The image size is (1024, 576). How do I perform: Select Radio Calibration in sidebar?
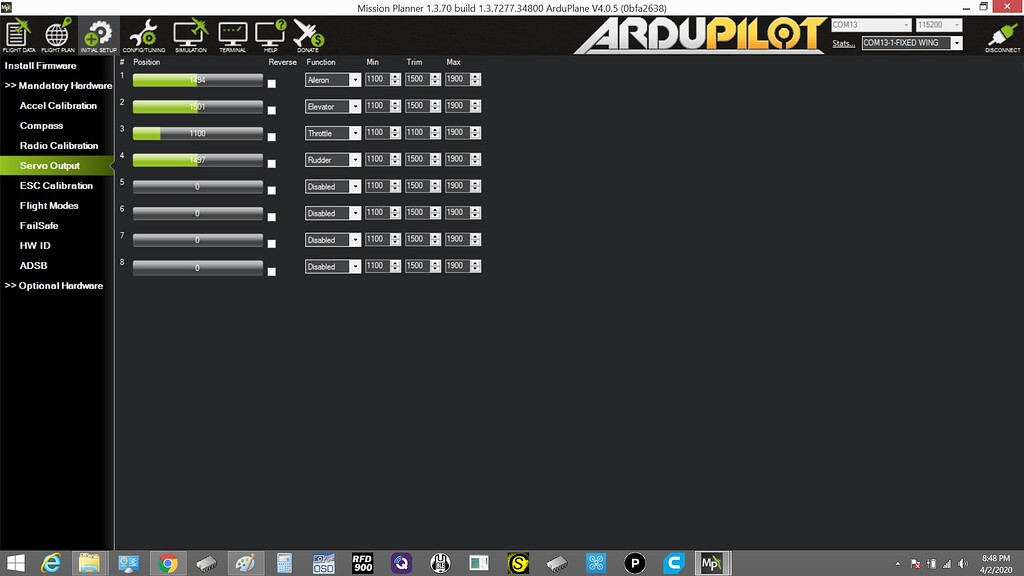tap(59, 146)
